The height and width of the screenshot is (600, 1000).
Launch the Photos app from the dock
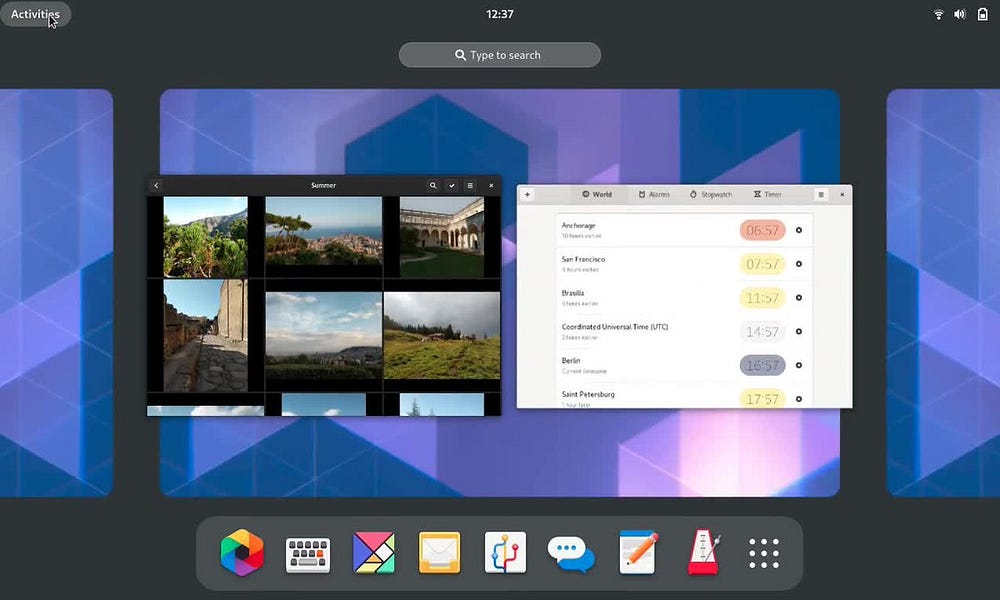coord(240,551)
